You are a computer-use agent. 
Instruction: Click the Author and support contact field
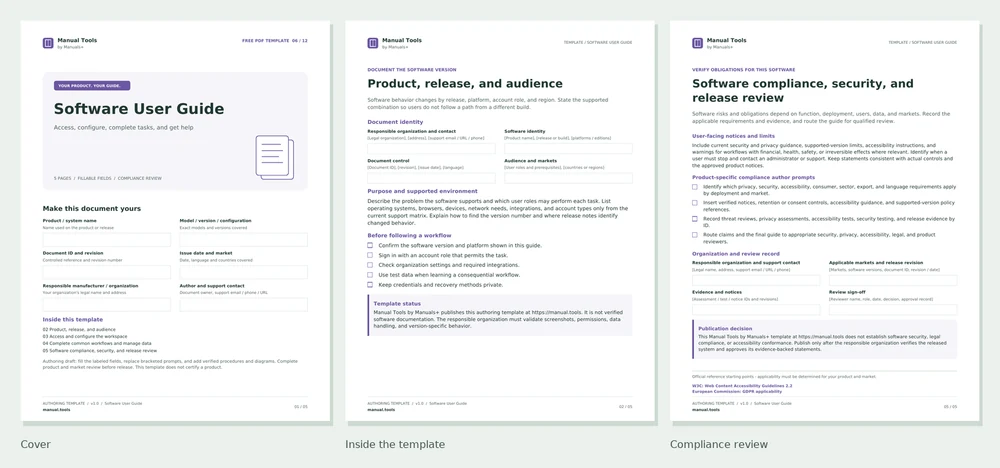click(244, 305)
